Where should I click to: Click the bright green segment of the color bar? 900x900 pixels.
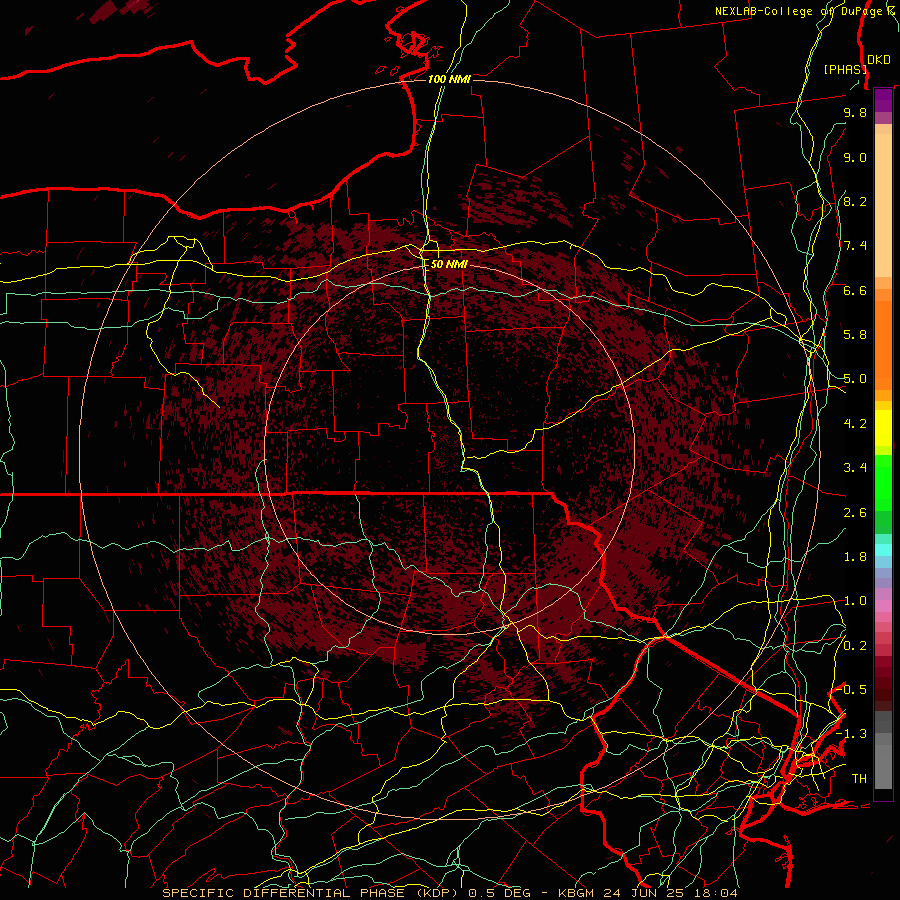883,482
